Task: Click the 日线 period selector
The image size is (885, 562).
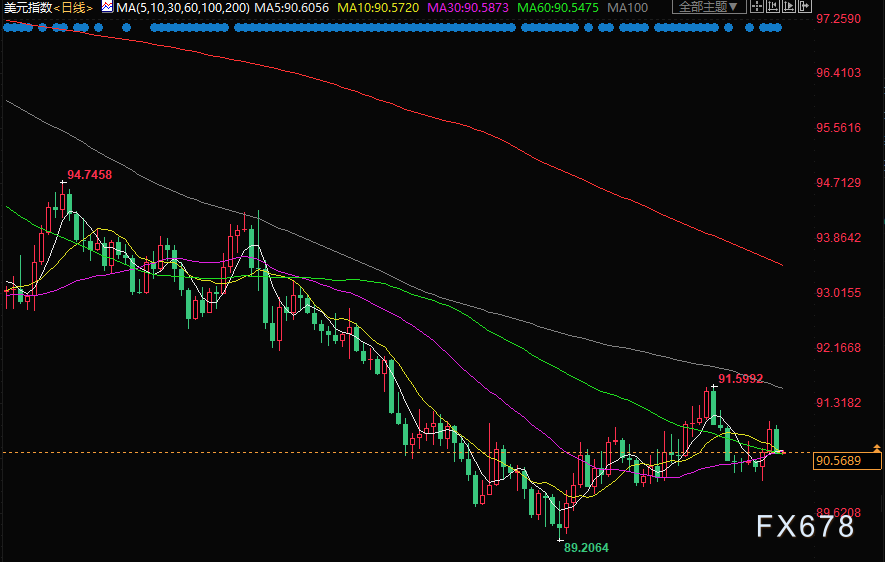Action: (74, 7)
